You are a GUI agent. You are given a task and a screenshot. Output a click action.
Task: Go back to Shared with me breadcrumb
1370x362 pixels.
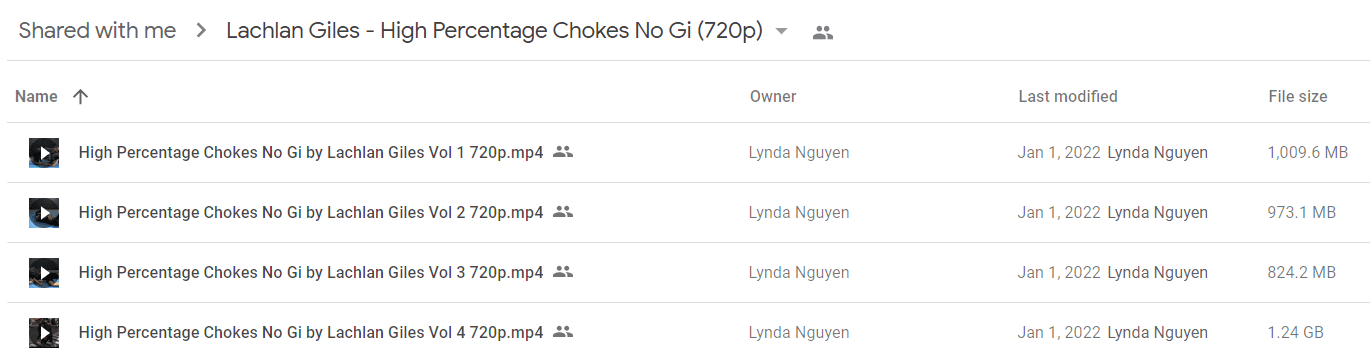[x=97, y=31]
